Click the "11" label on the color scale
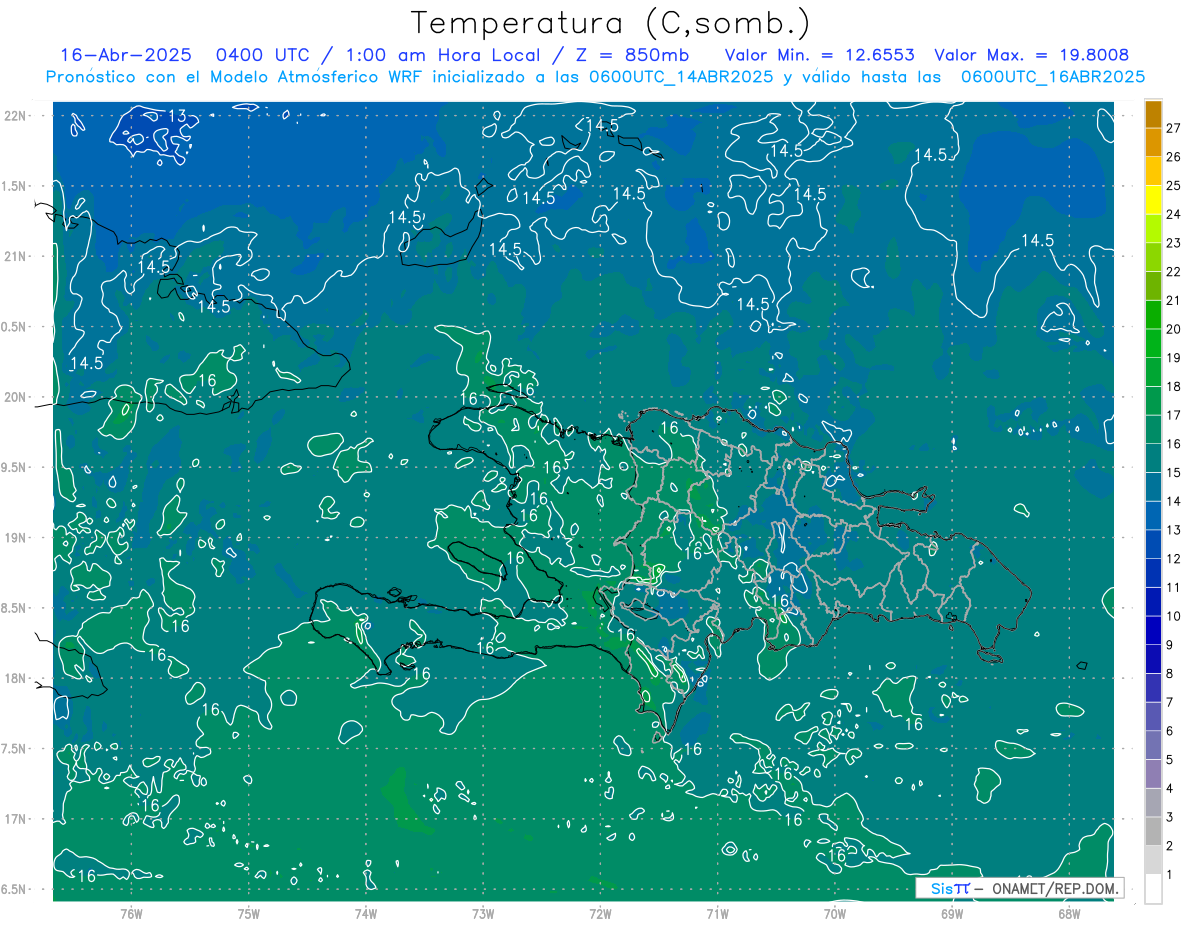 (x=1174, y=588)
